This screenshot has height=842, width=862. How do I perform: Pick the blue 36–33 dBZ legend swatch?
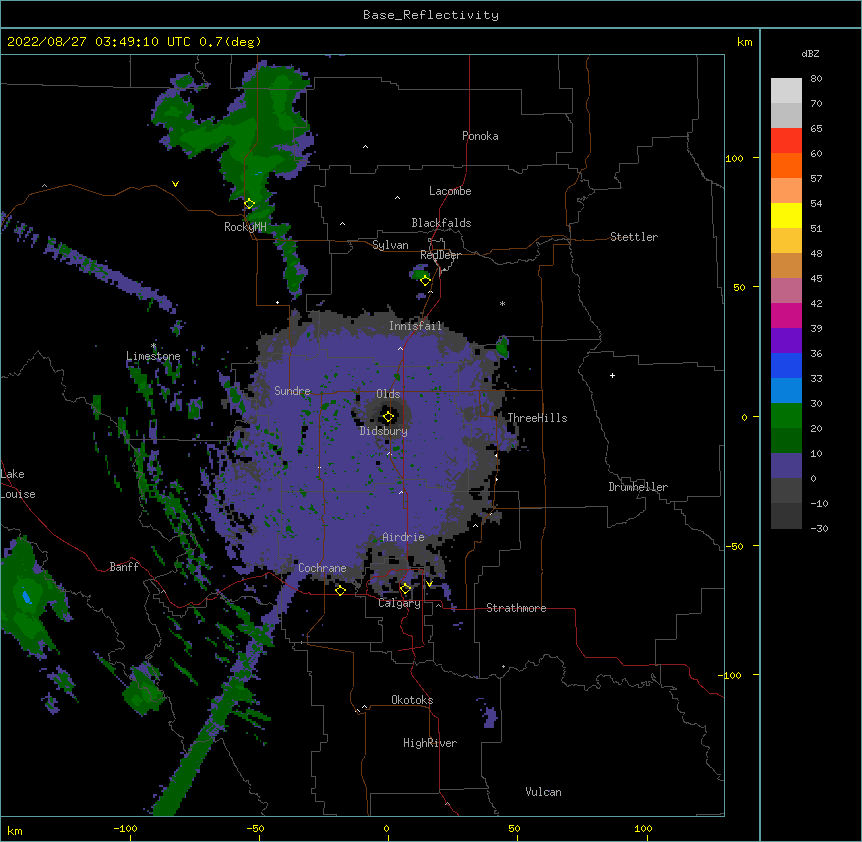click(x=786, y=365)
